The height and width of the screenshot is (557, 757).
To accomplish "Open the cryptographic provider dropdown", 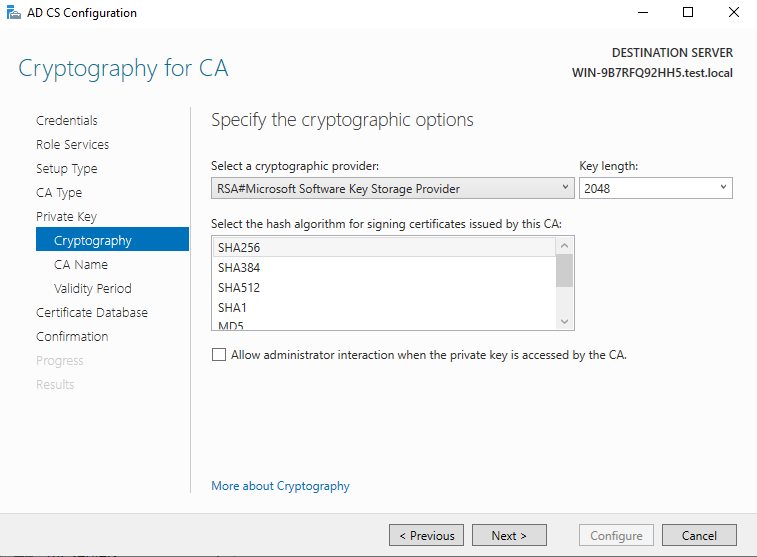I will [x=393, y=188].
